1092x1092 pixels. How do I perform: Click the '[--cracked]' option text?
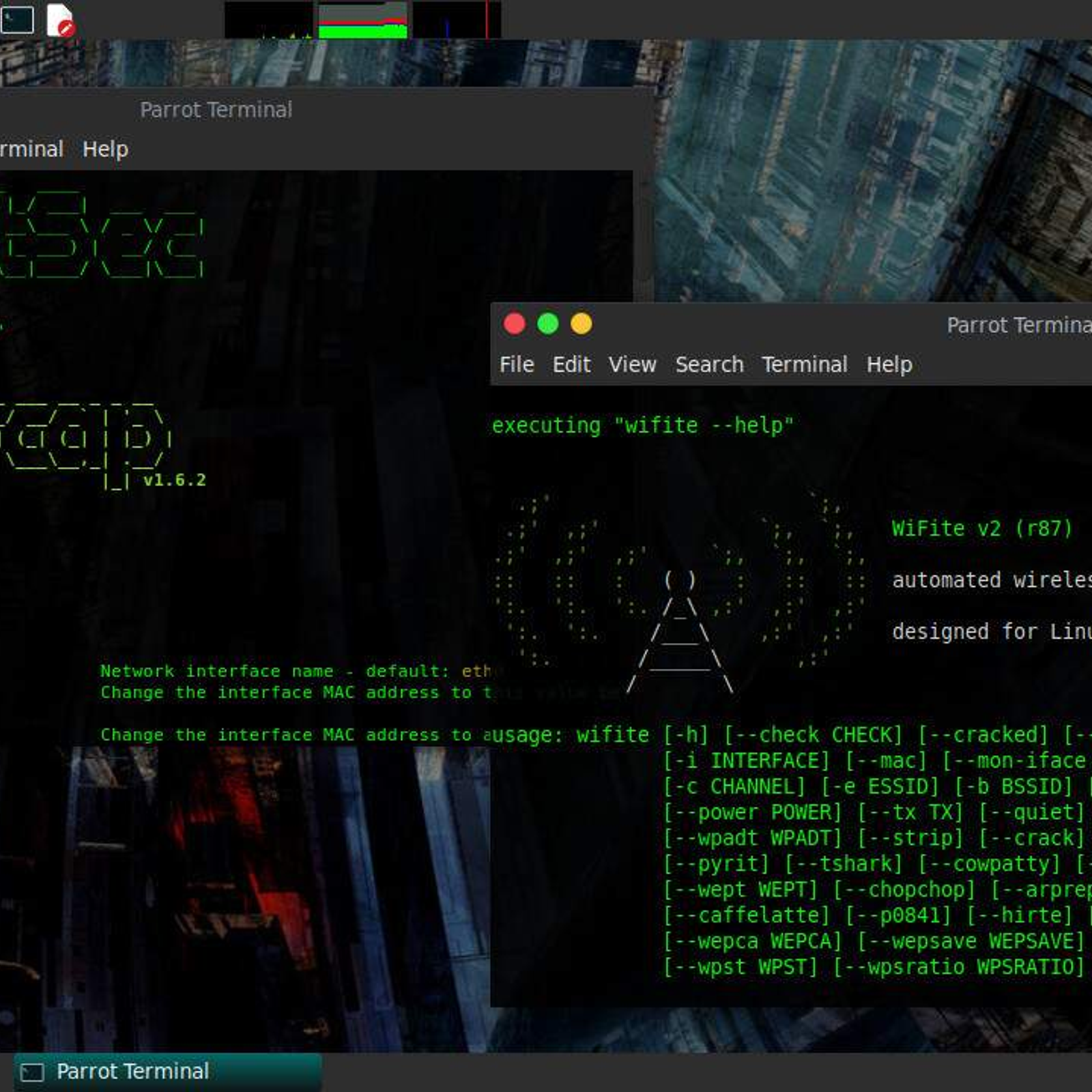click(983, 735)
